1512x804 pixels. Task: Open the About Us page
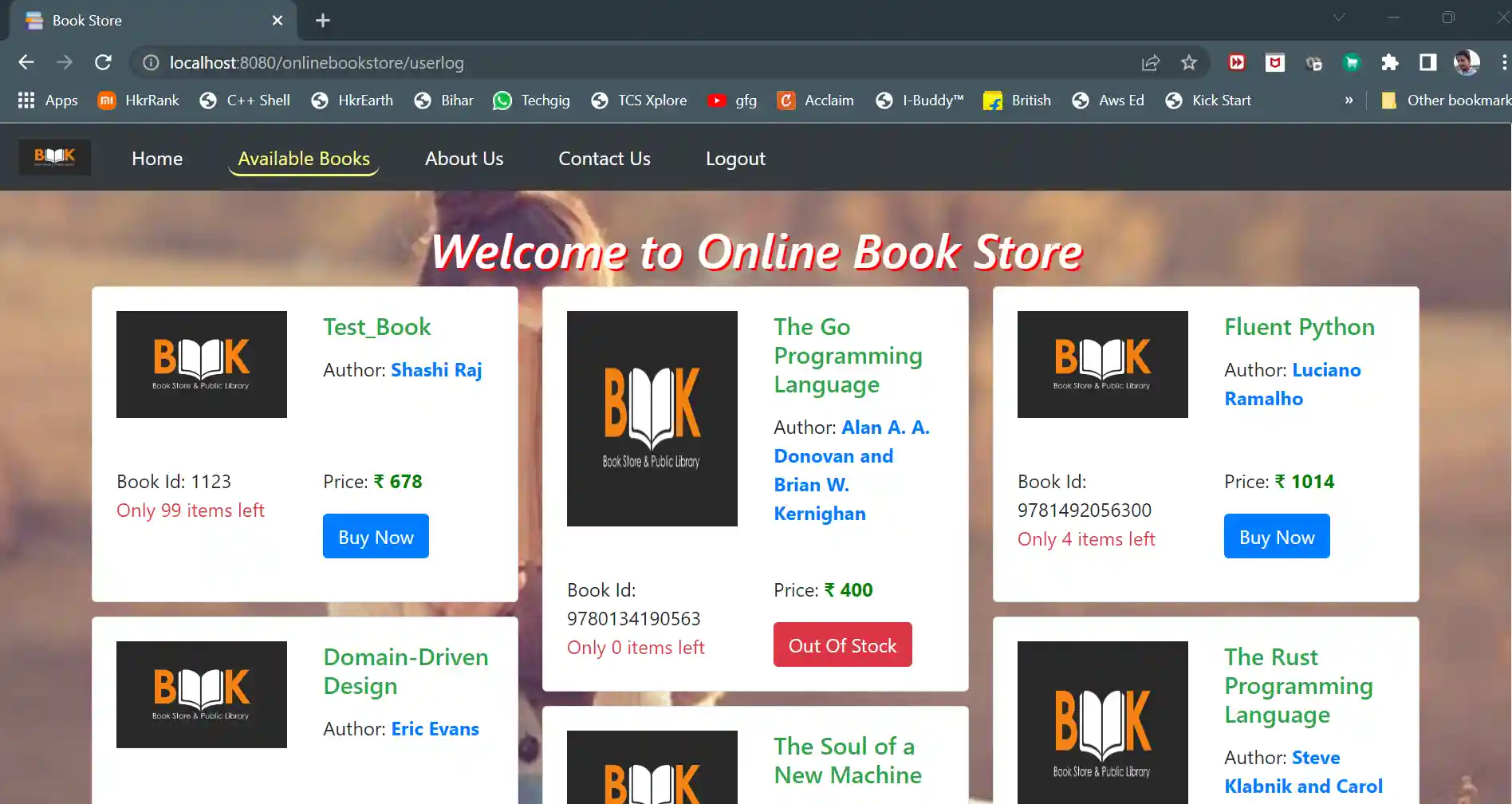[464, 159]
